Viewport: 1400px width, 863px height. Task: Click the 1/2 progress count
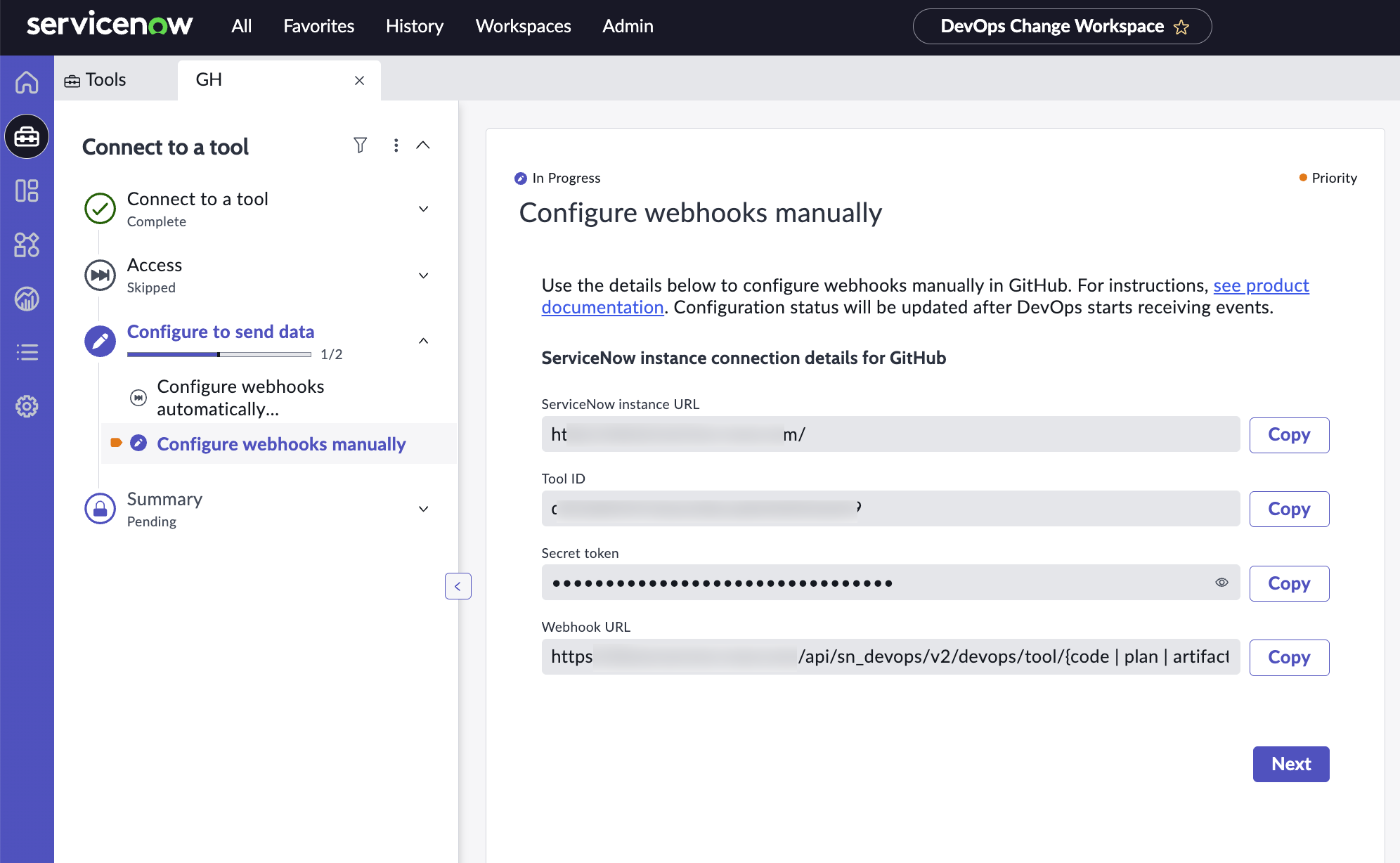332,354
